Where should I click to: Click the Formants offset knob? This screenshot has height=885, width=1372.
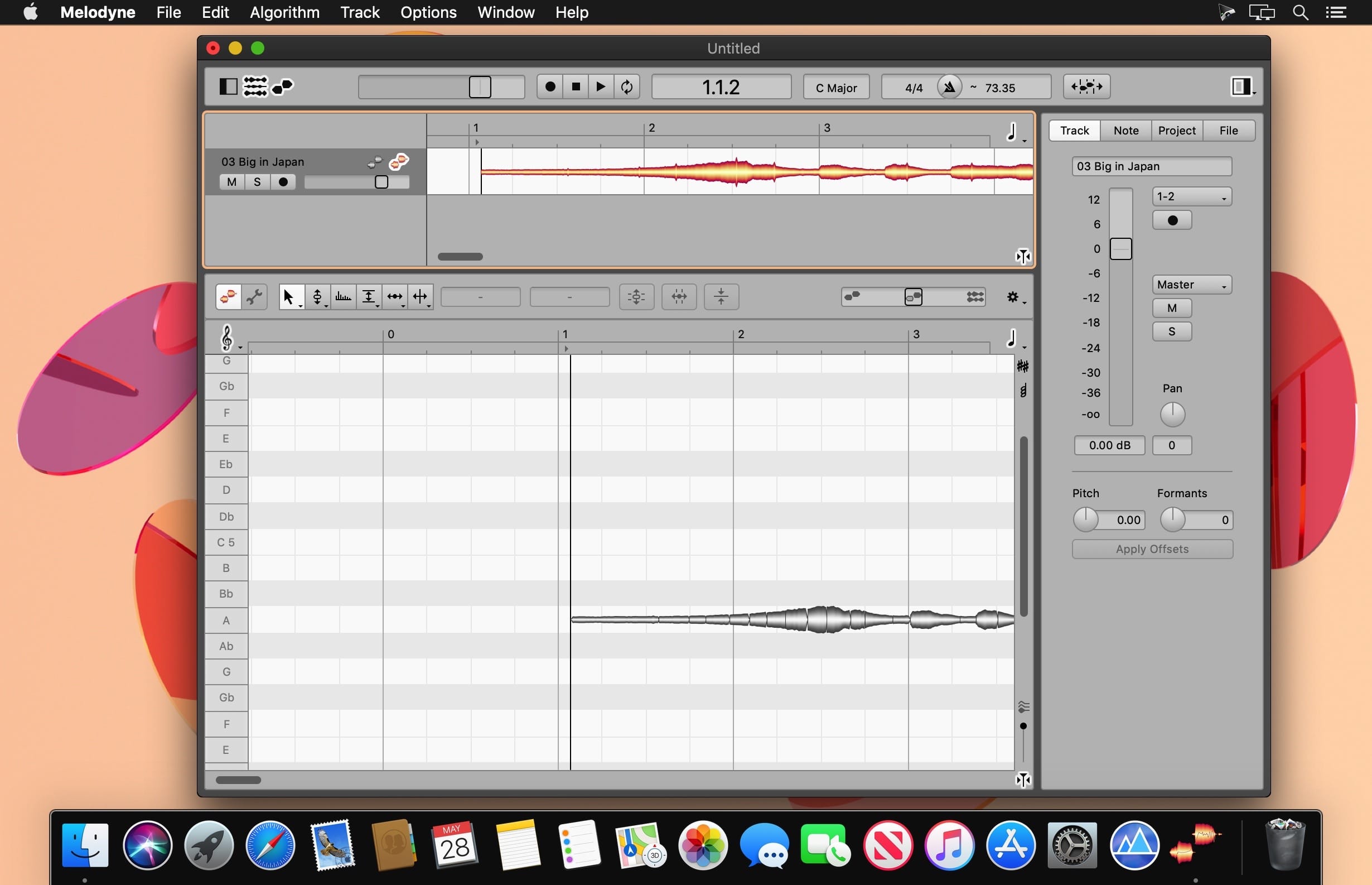click(x=1172, y=520)
